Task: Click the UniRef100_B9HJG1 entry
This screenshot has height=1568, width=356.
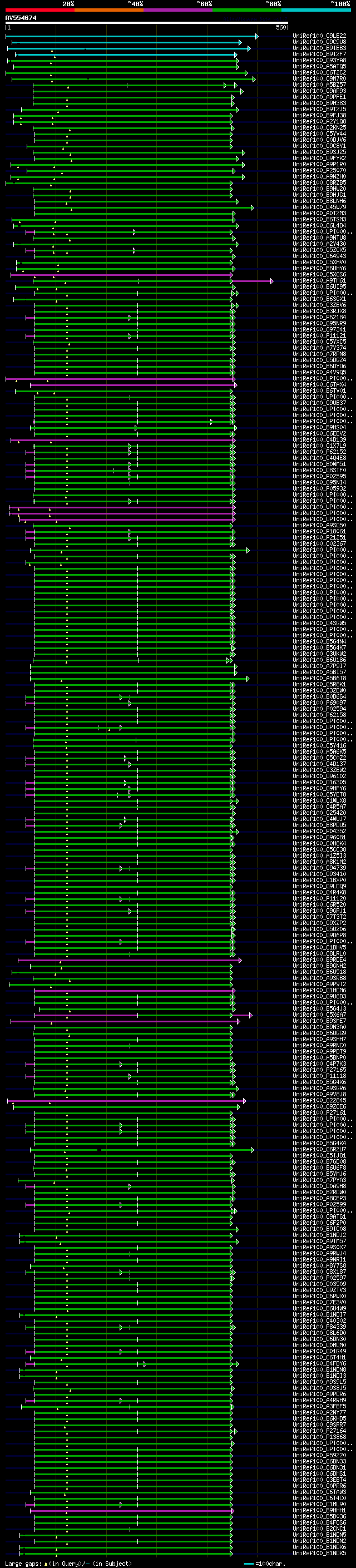Action: pos(319,195)
